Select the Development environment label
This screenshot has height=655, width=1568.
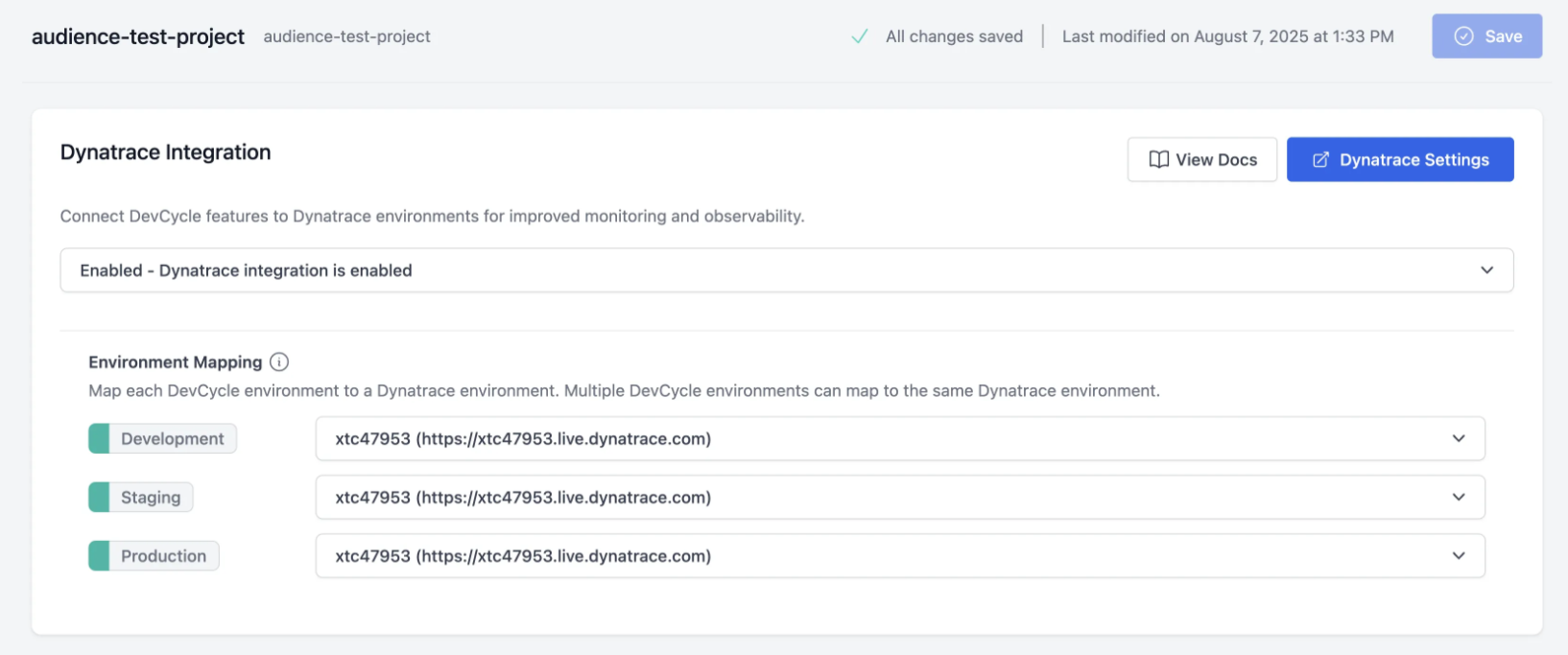[173, 438]
